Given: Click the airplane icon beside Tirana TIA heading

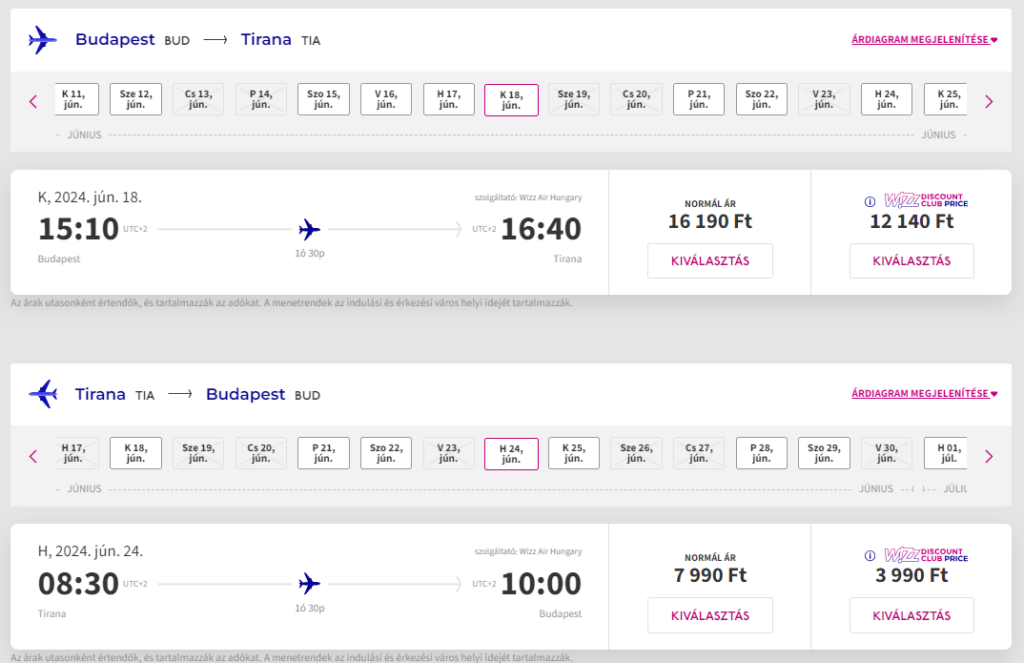Looking at the screenshot, I should point(43,394).
